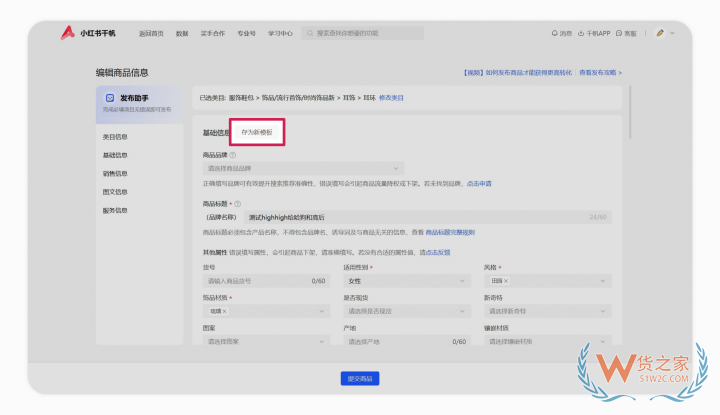720x415 pixels.
Task: Open the 镶嵌材质 dropdown
Action: [x=547, y=342]
